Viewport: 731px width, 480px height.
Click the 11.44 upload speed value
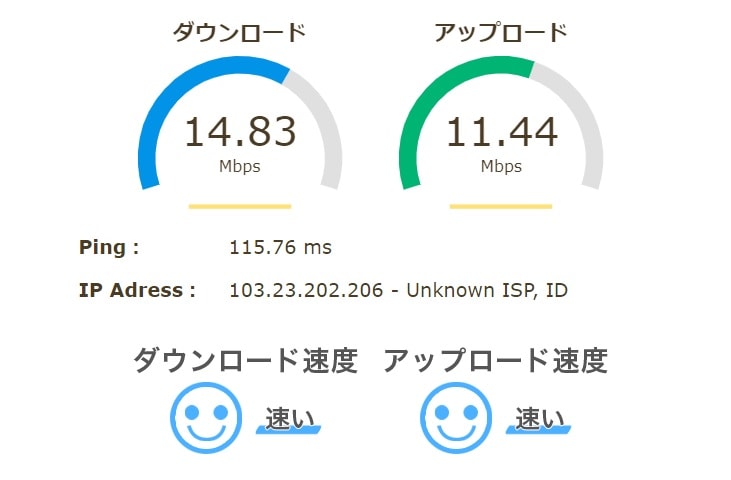502,132
